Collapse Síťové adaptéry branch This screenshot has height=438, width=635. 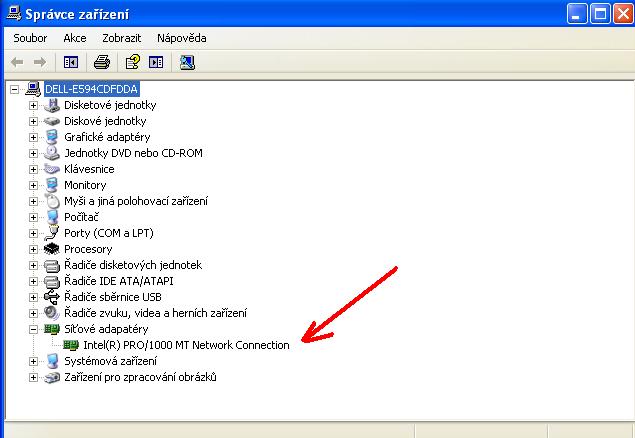[33, 329]
